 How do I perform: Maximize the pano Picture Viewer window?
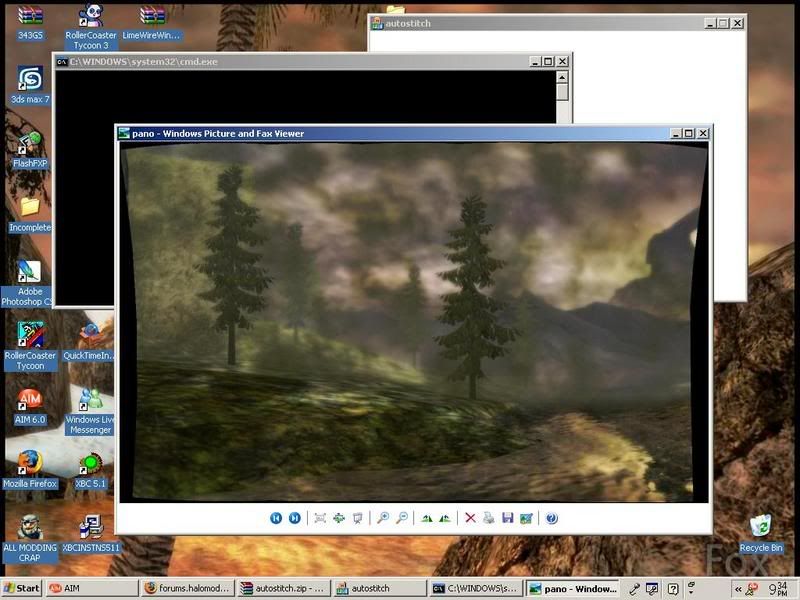[689, 133]
